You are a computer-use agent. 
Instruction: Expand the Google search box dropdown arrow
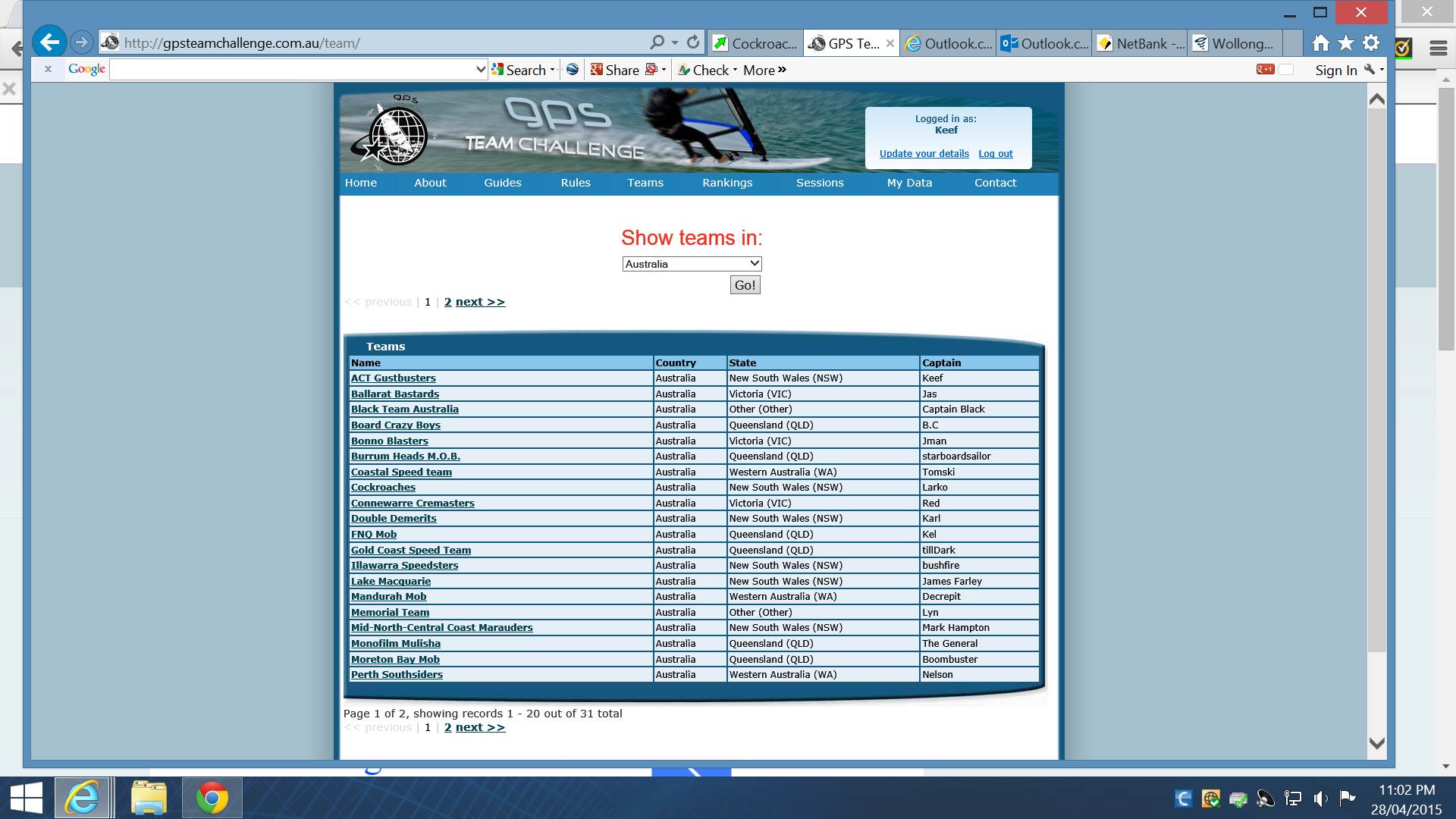tap(480, 70)
